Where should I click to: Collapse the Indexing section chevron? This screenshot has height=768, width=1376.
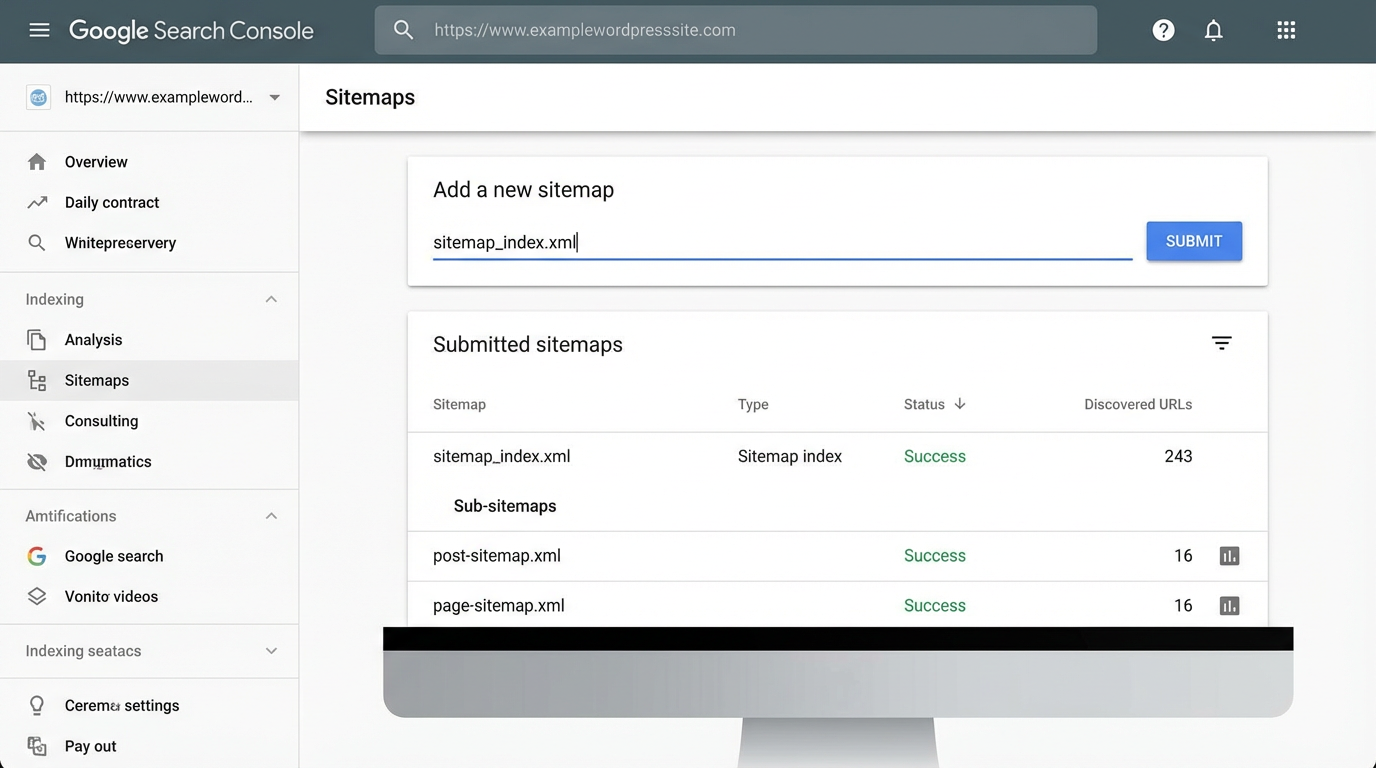click(270, 298)
